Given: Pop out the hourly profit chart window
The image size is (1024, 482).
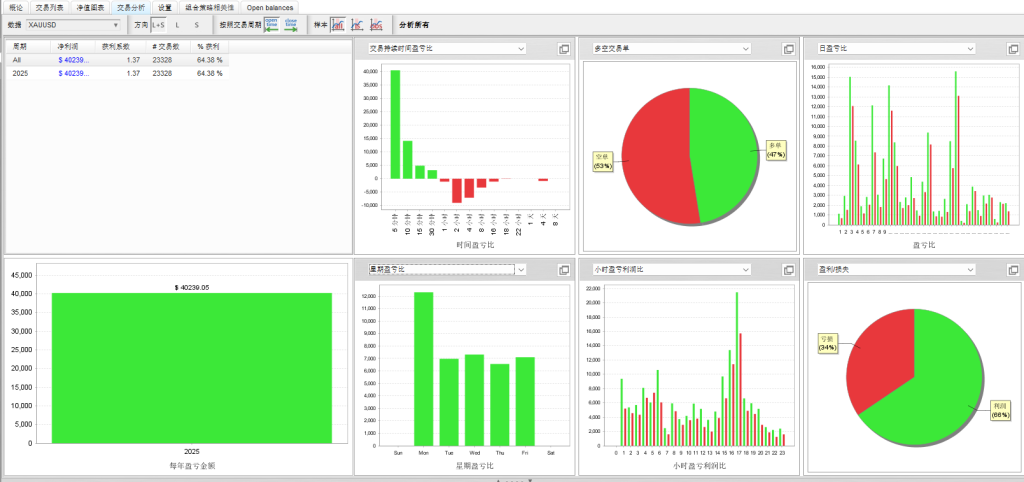Looking at the screenshot, I should click(788, 270).
